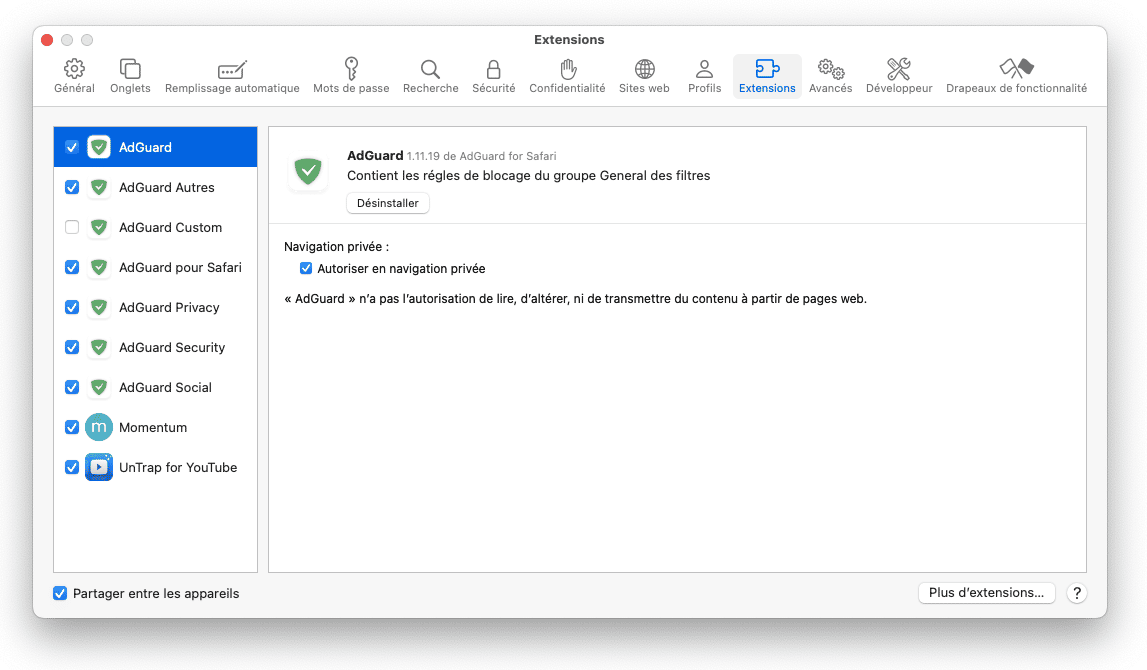The image size is (1147, 670).
Task: Open the Mots de passe key icon
Action: coord(351,69)
